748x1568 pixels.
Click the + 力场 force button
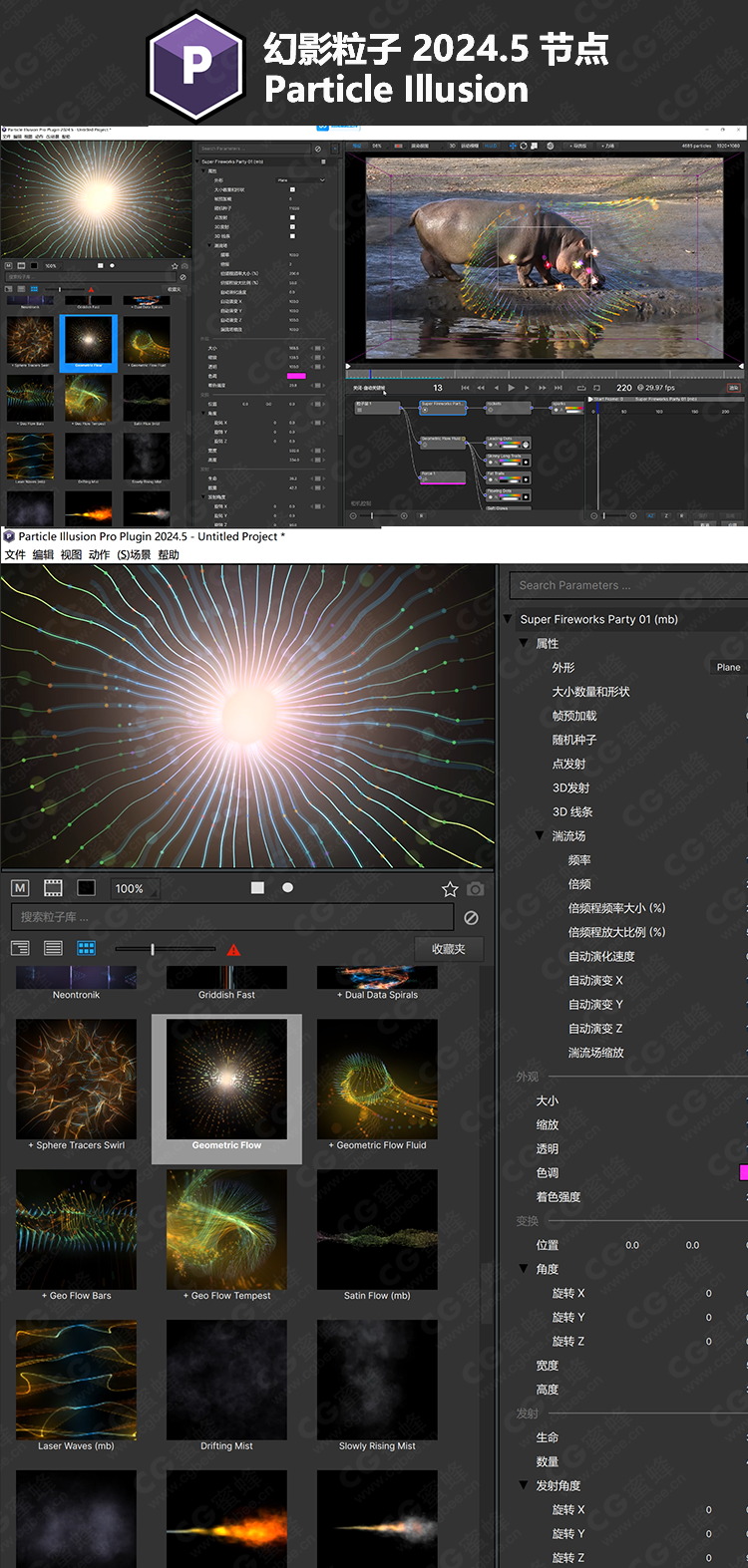(x=608, y=146)
